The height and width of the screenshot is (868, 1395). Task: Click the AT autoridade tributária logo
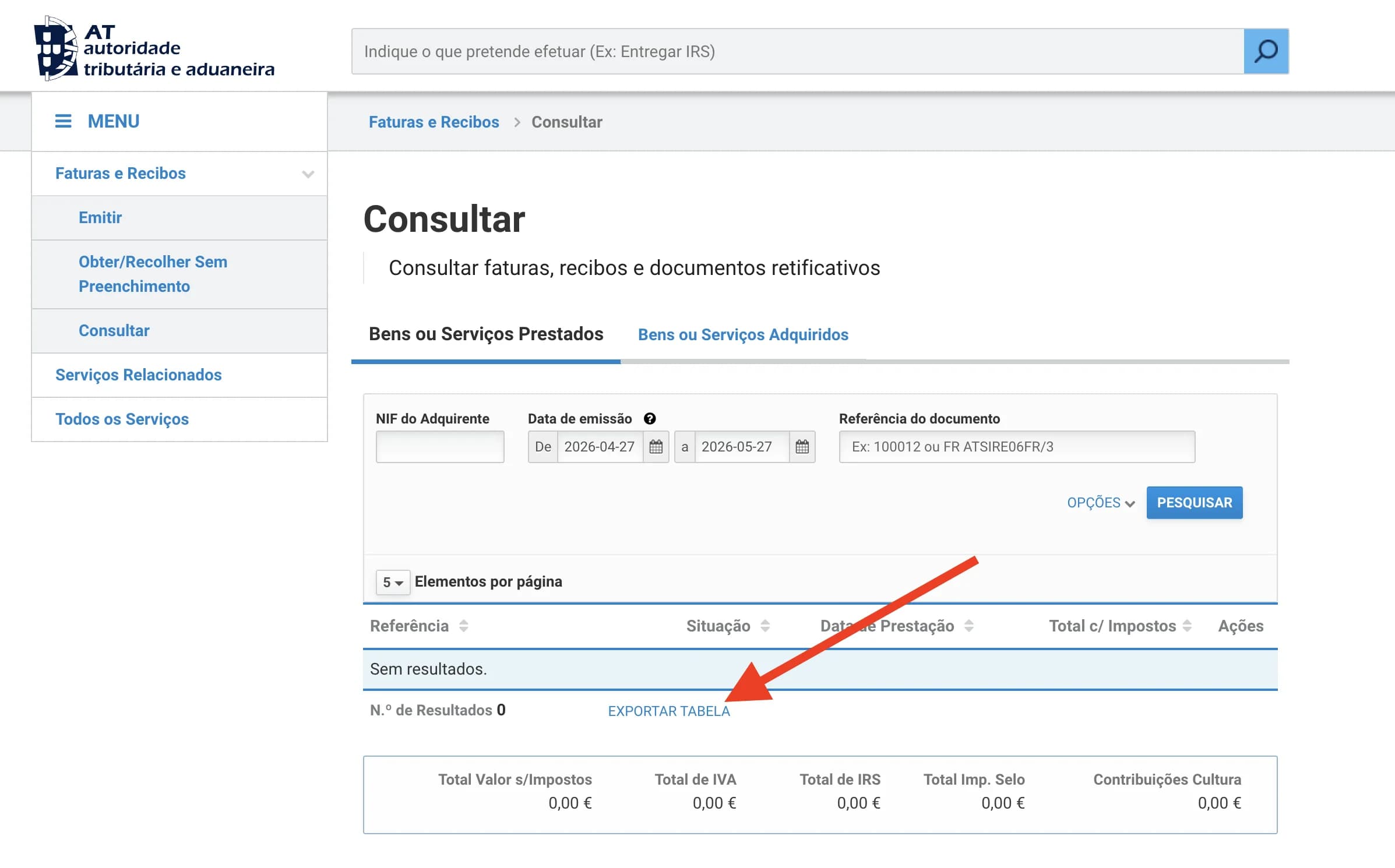point(154,49)
